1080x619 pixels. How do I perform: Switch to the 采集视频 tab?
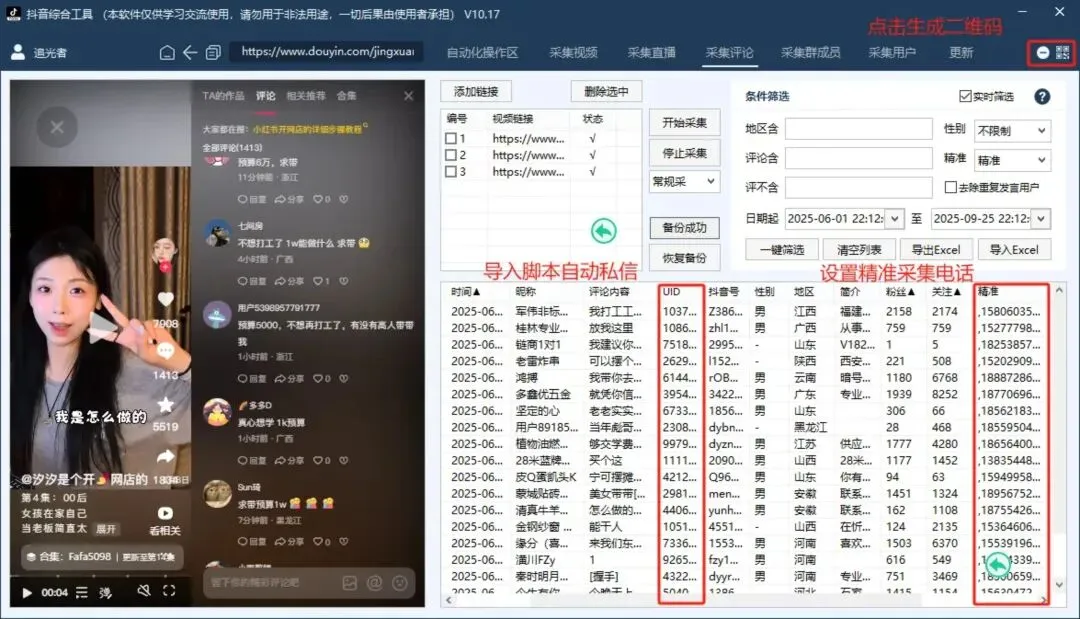point(573,52)
